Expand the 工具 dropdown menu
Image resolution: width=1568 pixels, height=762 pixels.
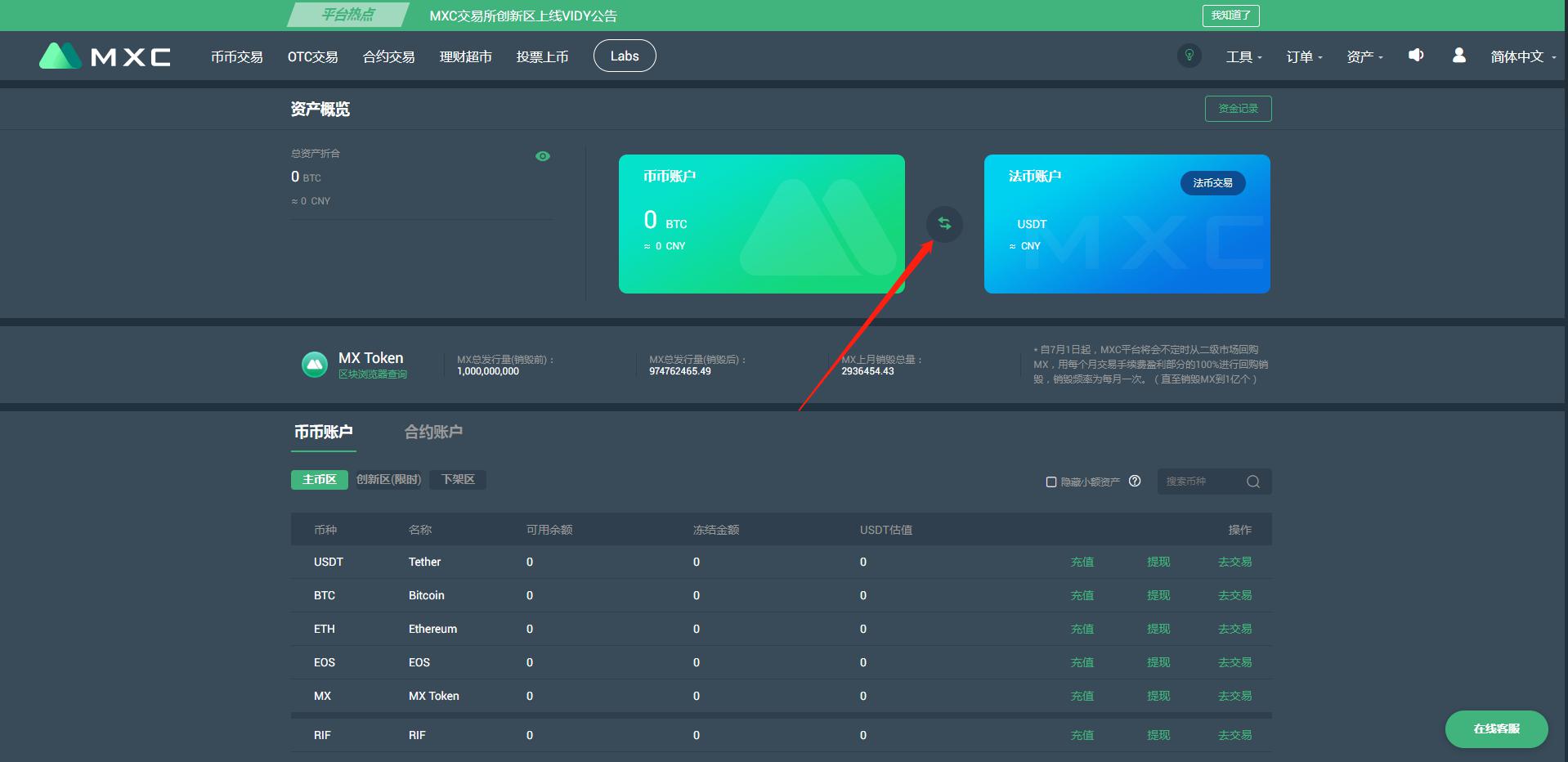point(1243,56)
